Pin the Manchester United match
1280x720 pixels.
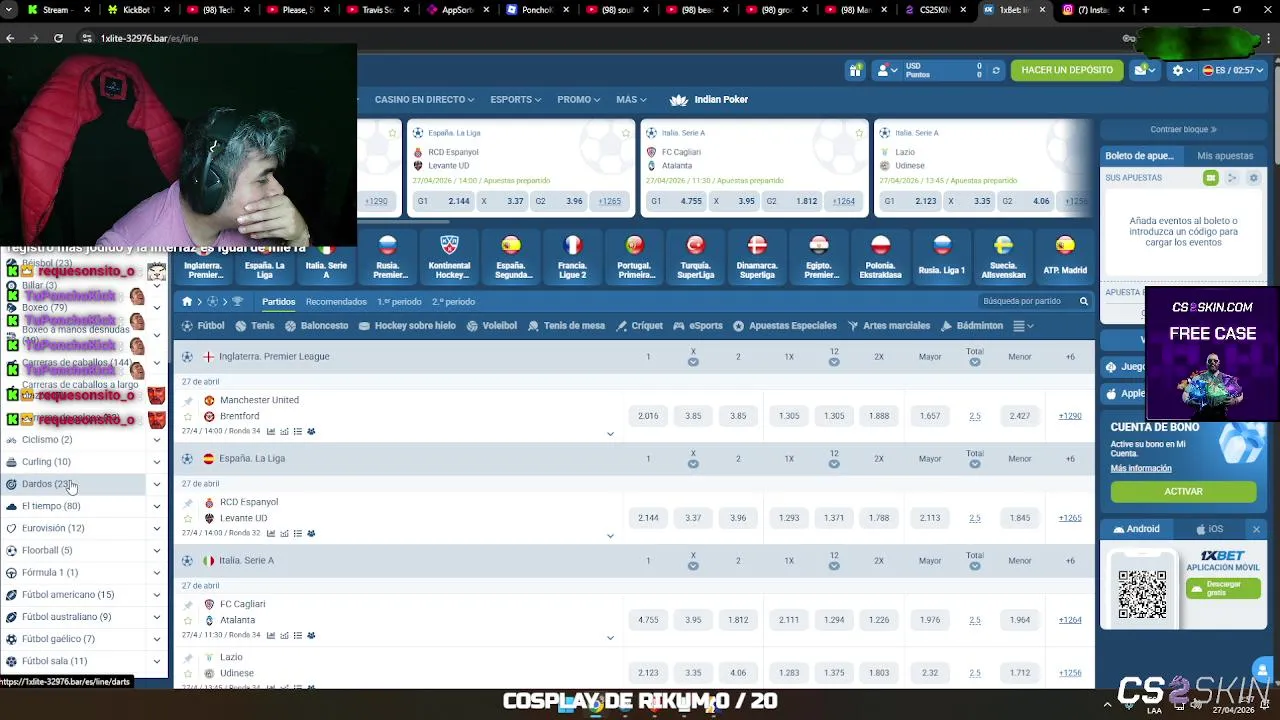[187, 400]
